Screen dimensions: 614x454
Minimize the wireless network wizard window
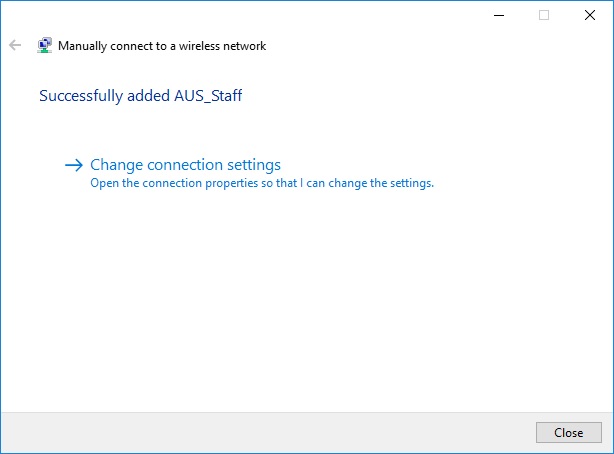coord(499,15)
